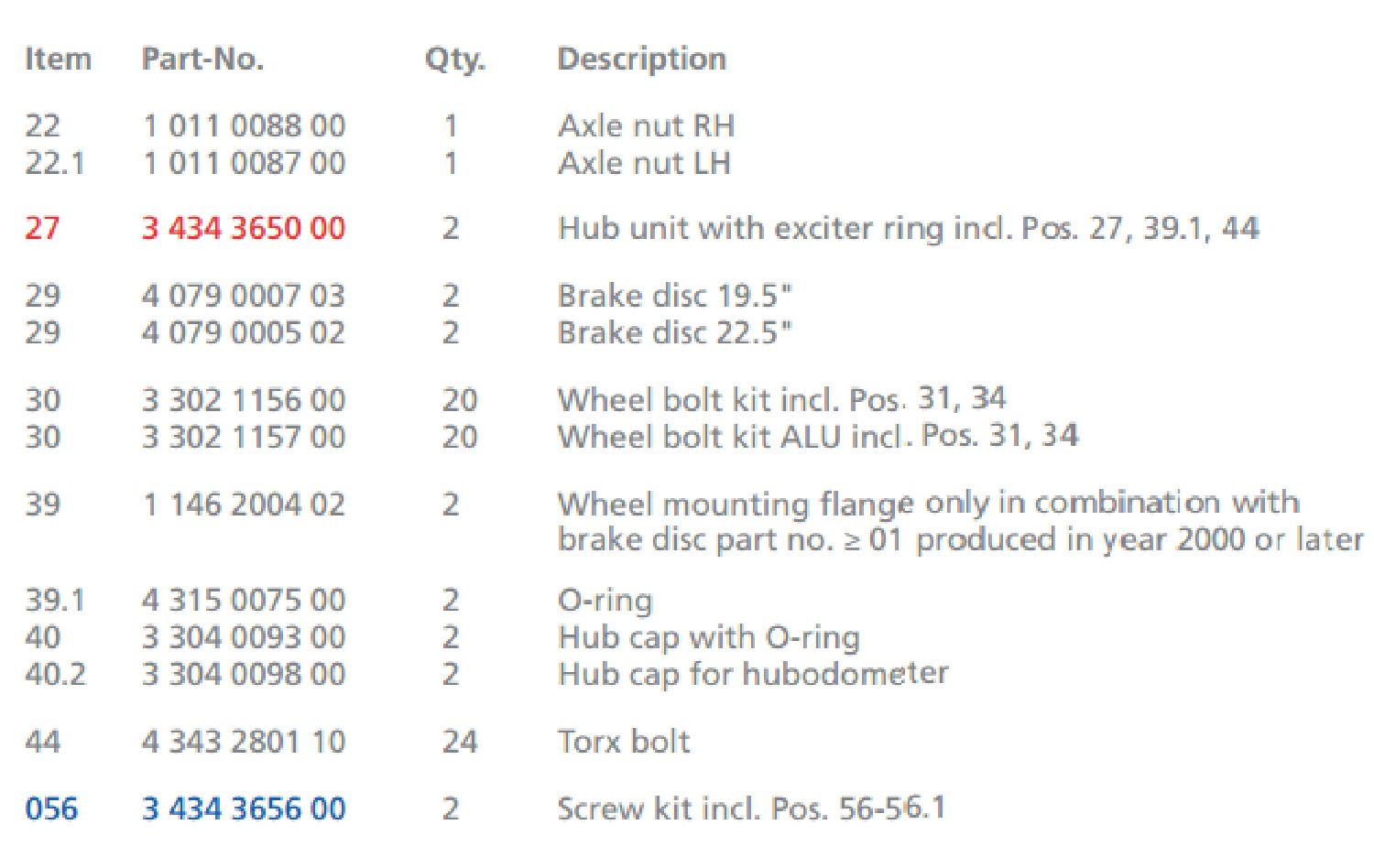Click the Hub cap with O-ring entry
The height and width of the screenshot is (868, 1374).
708,637
